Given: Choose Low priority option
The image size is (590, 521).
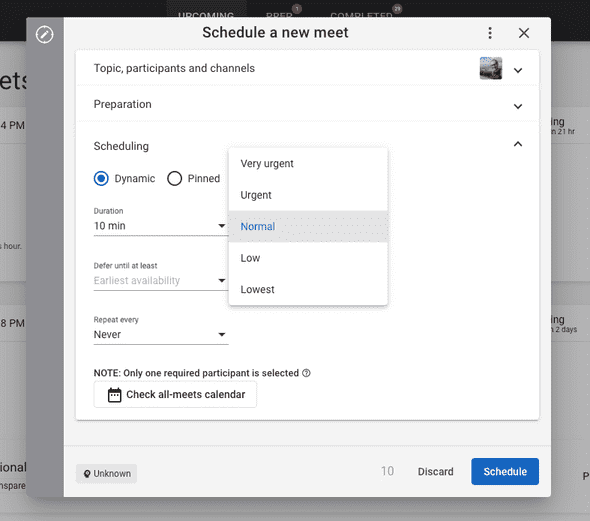Looking at the screenshot, I should click(x=308, y=258).
